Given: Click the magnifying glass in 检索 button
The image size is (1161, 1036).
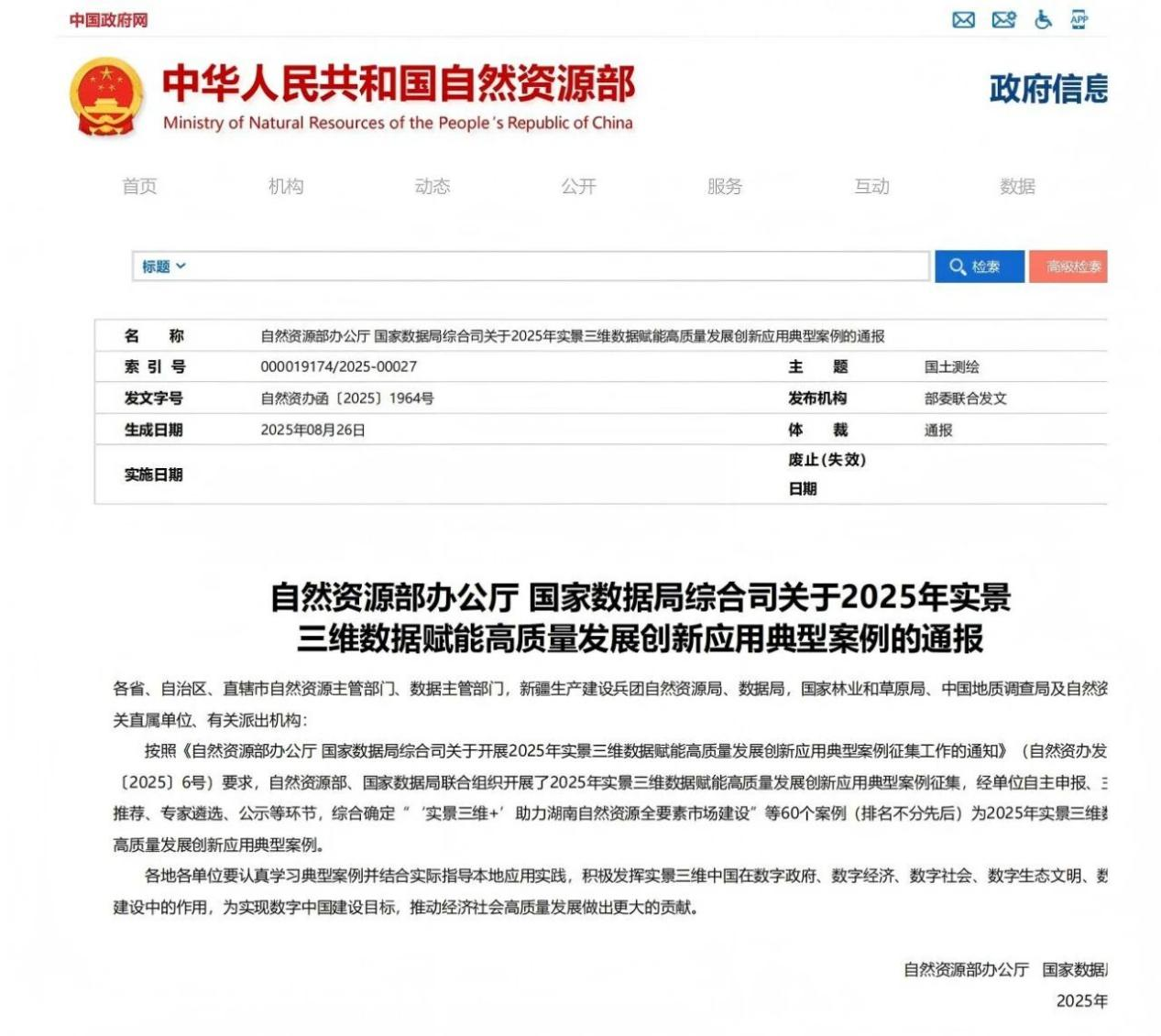Looking at the screenshot, I should pyautogui.click(x=958, y=267).
